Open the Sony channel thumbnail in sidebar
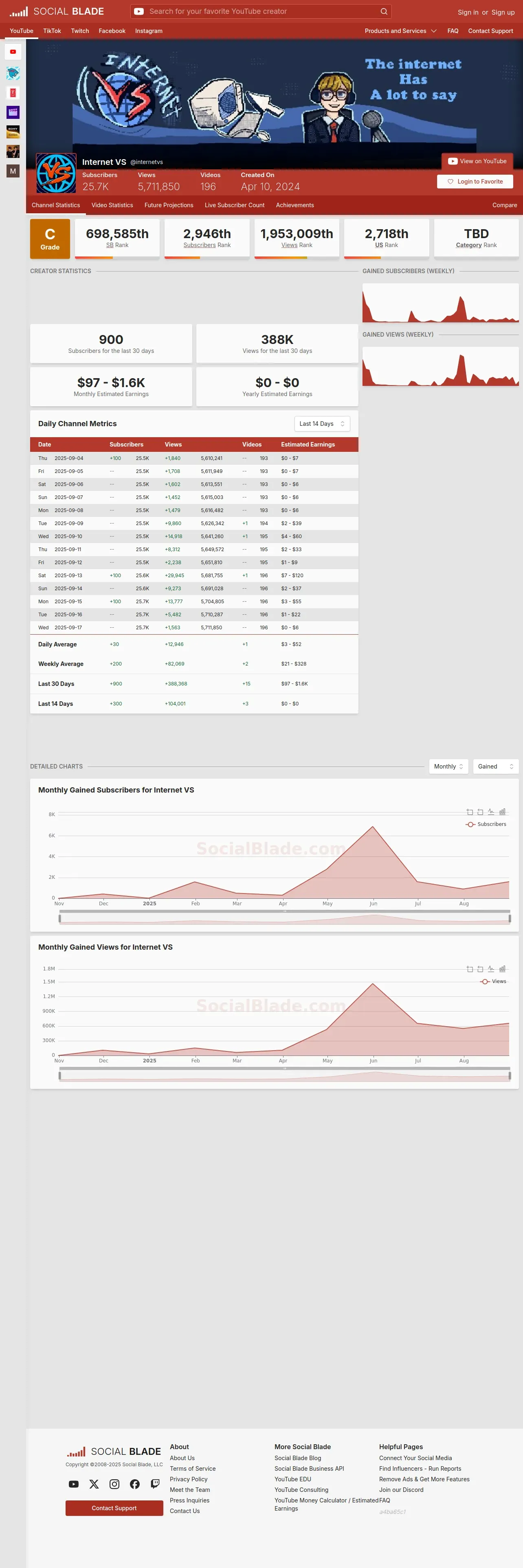Screen dimensions: 523x1568 13,131
